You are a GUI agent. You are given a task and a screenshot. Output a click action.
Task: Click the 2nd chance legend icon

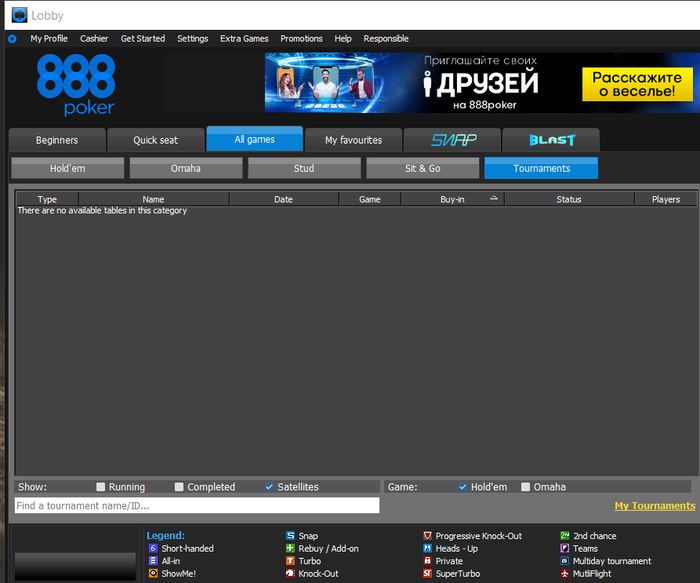(565, 536)
